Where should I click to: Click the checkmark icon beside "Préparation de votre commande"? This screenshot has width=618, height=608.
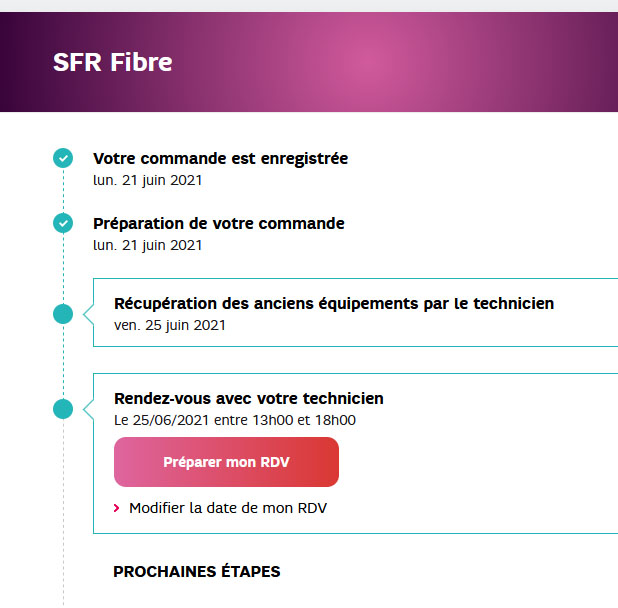(63, 223)
